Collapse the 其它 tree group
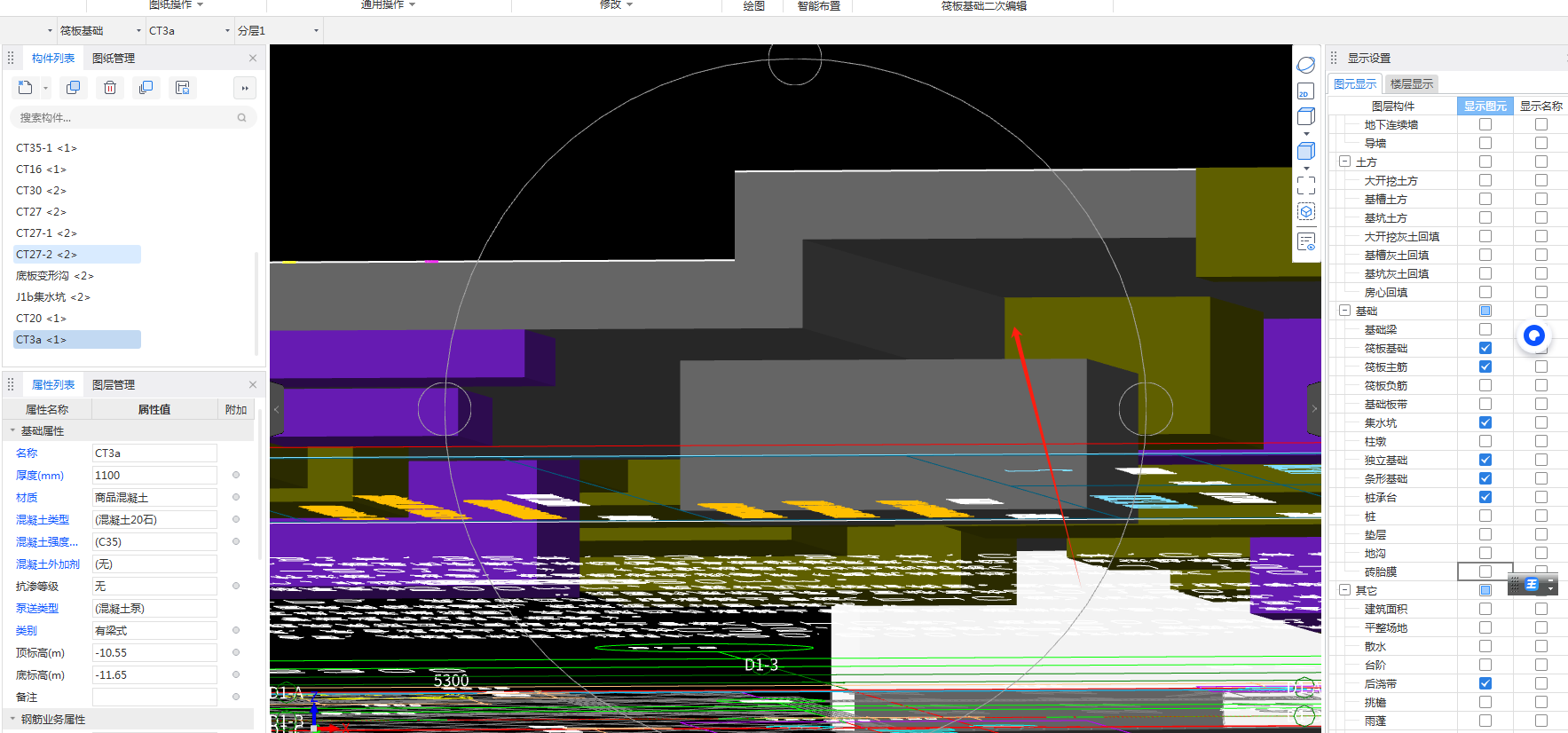1568x733 pixels. (1345, 590)
